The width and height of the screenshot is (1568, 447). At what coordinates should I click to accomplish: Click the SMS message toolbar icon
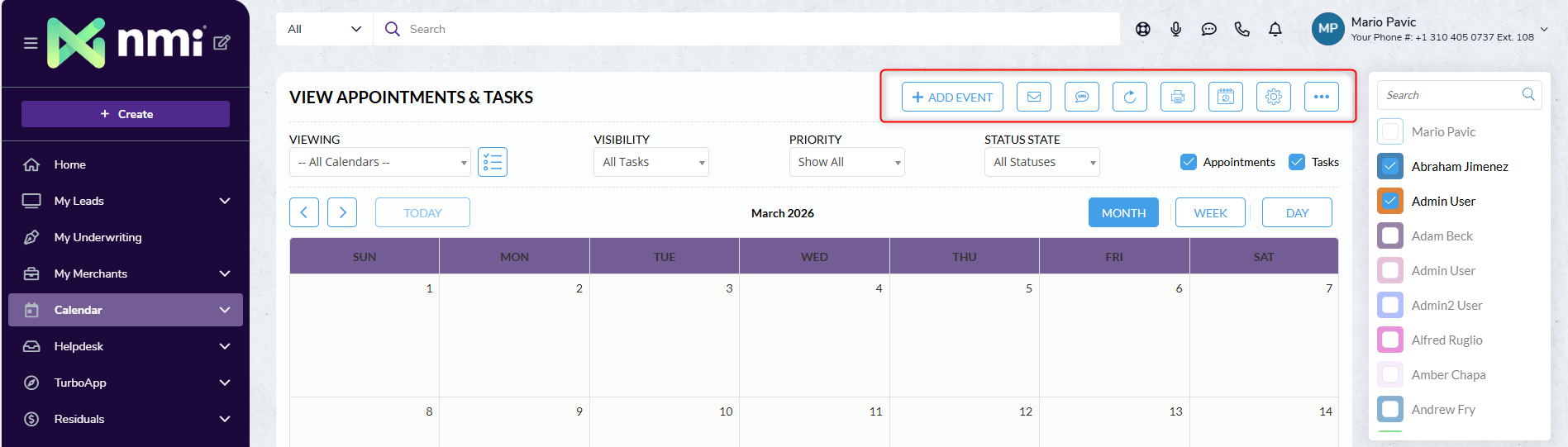coord(1081,97)
